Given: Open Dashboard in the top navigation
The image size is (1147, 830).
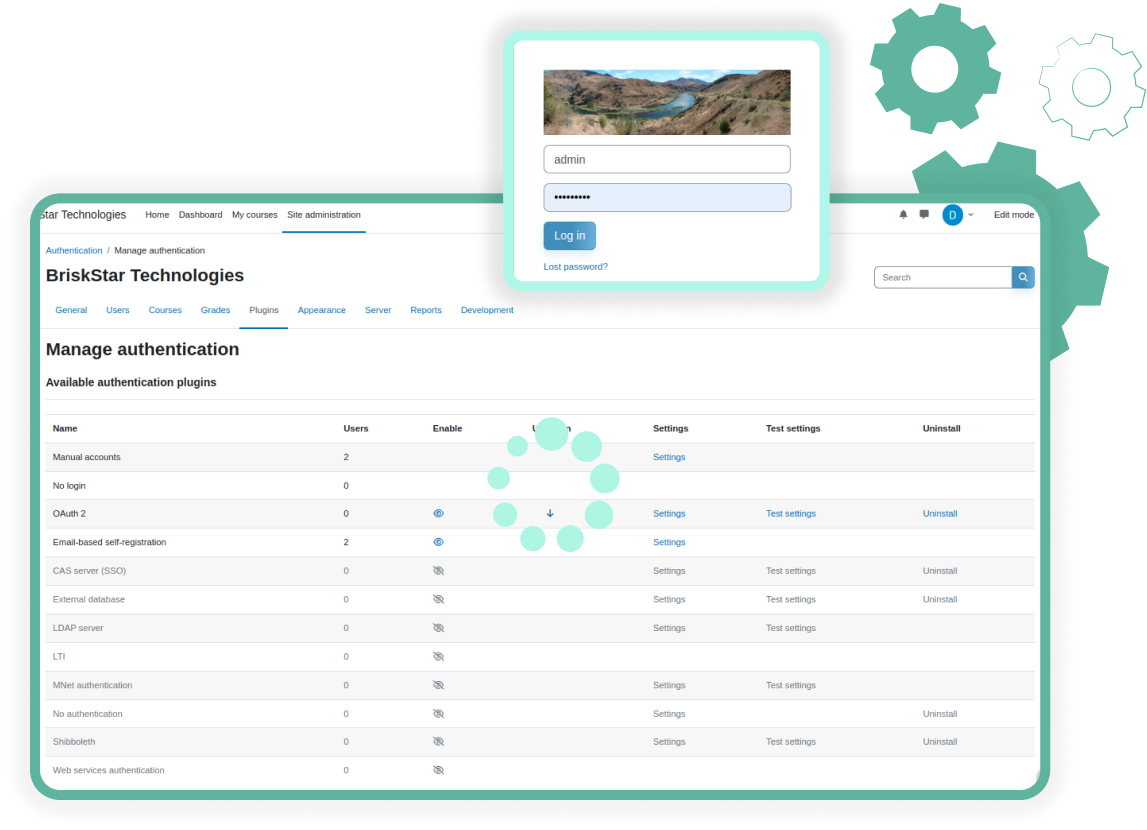Looking at the screenshot, I should (200, 215).
